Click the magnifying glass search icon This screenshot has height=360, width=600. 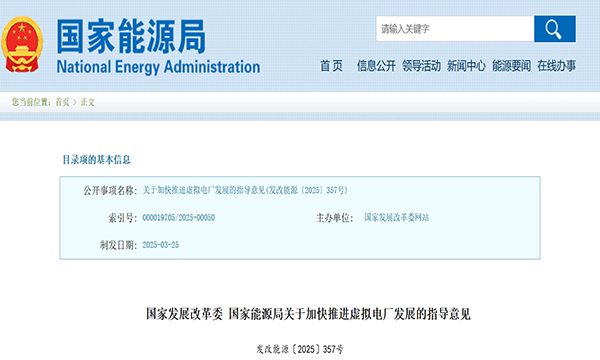[x=554, y=29]
